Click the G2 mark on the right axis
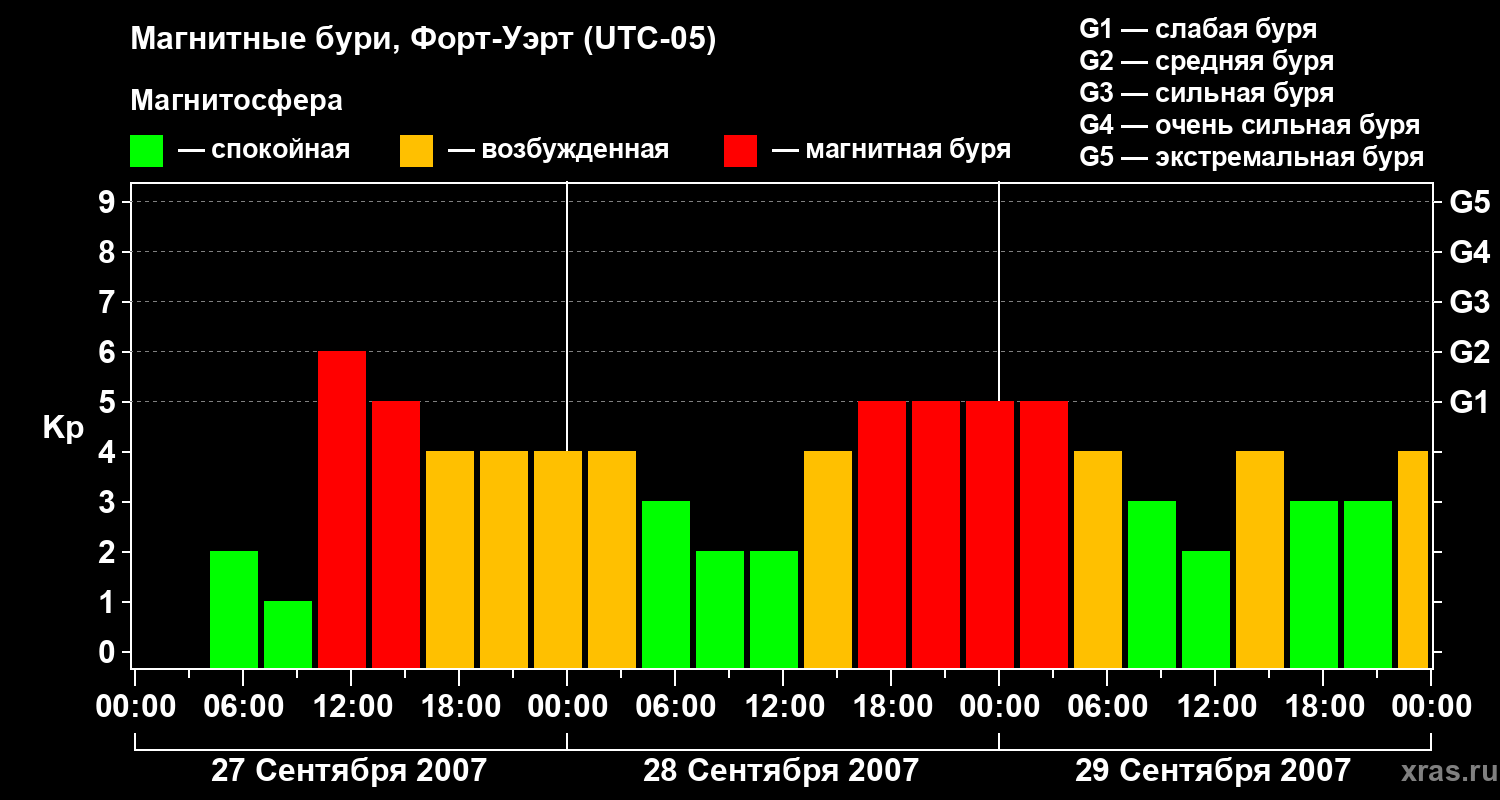1500x800 pixels. tap(1469, 352)
